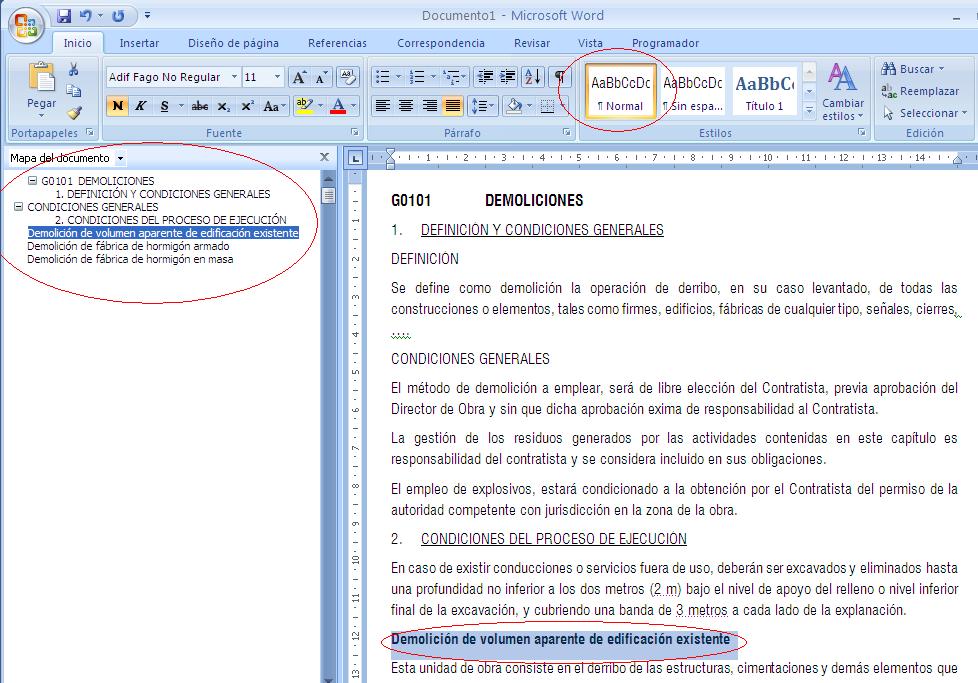The width and height of the screenshot is (978, 683).
Task: Increase font size with the Grow Font icon
Action: tap(299, 77)
